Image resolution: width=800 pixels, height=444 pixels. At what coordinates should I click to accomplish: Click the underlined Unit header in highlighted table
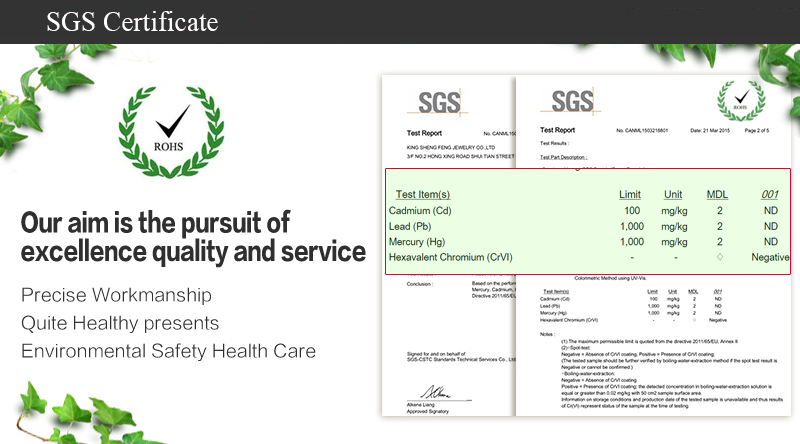[673, 194]
